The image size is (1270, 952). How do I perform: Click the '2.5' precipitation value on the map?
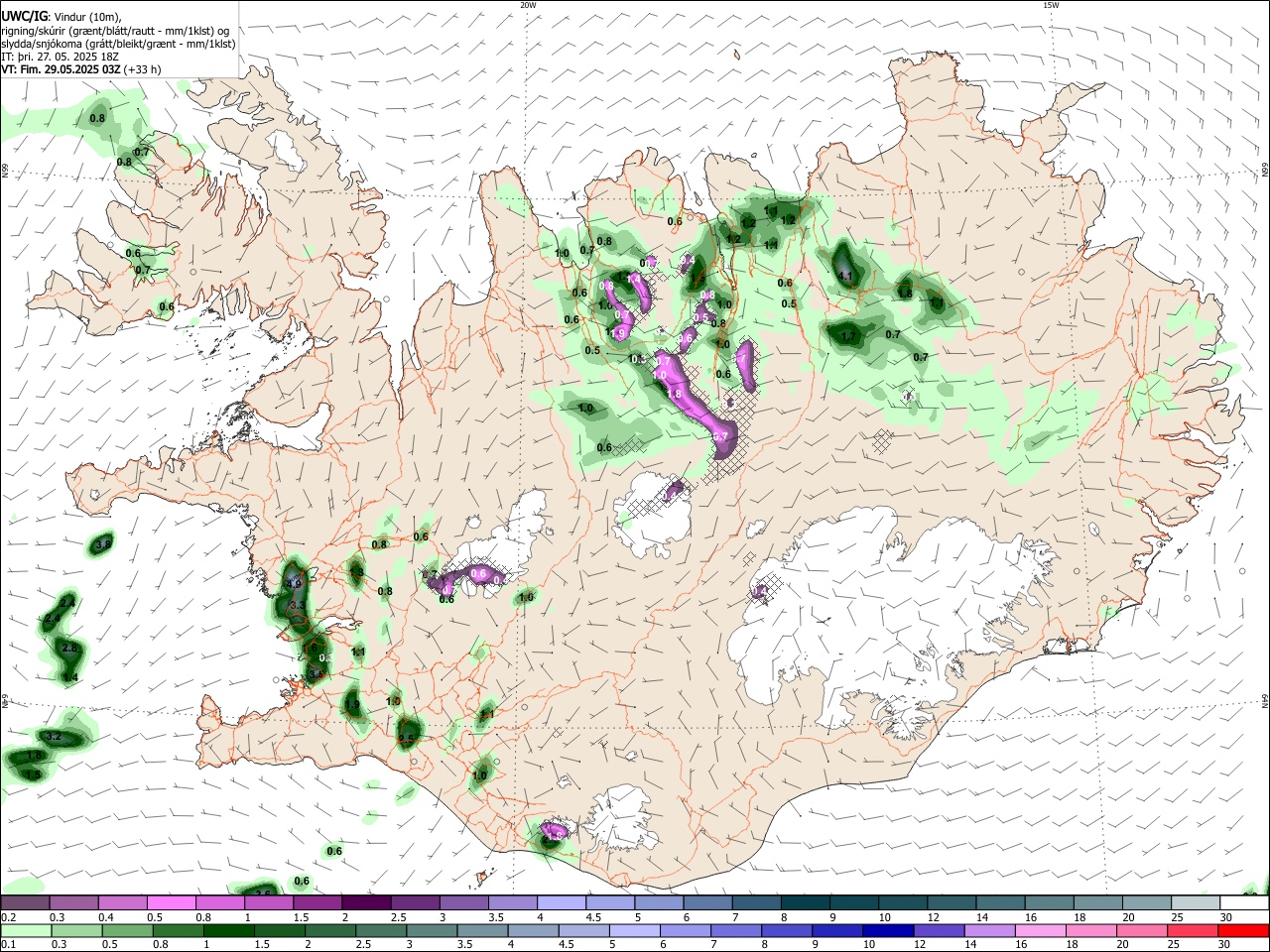(x=406, y=740)
